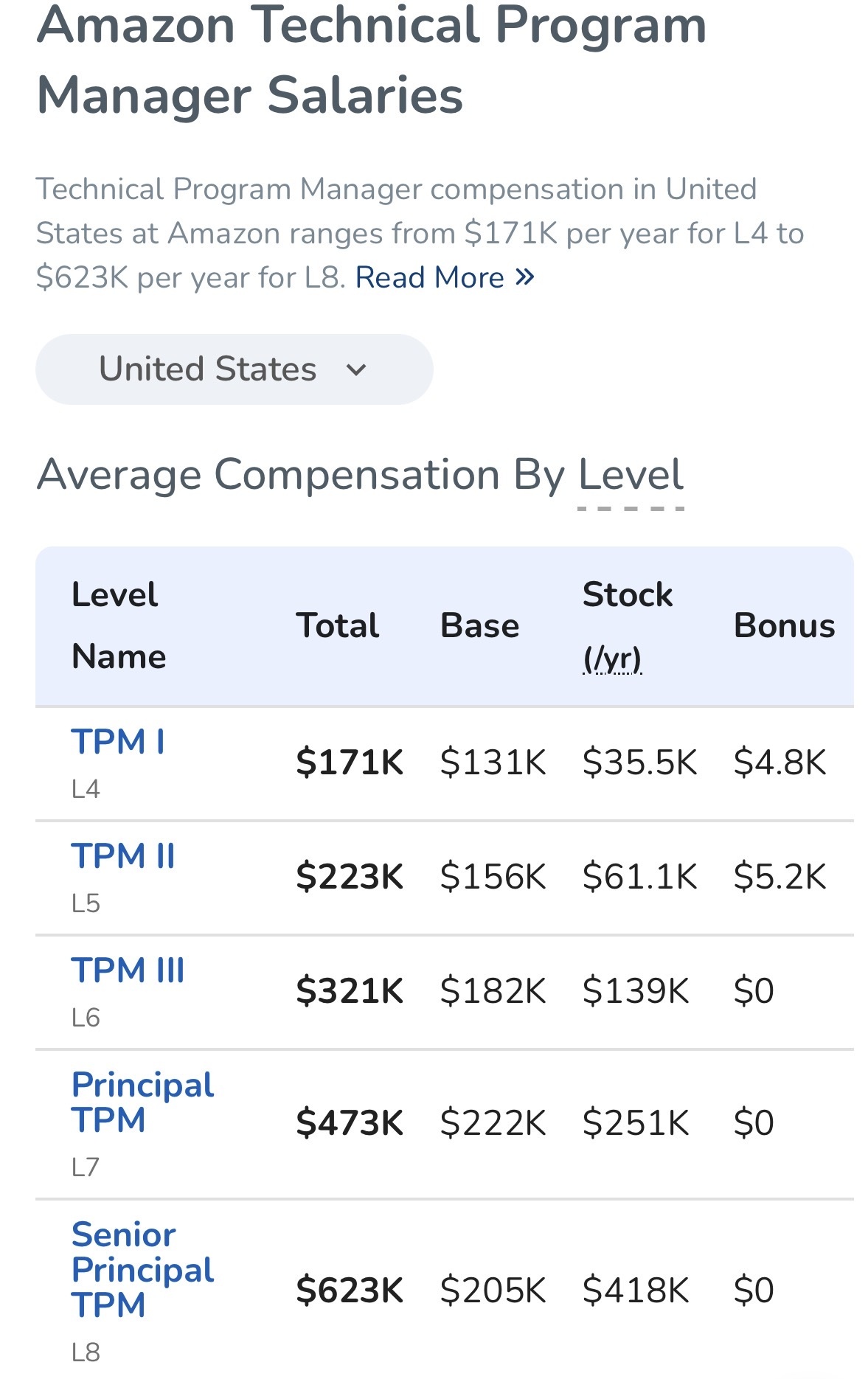Click the Base column header
The height and width of the screenshot is (1379, 868).
pos(479,625)
